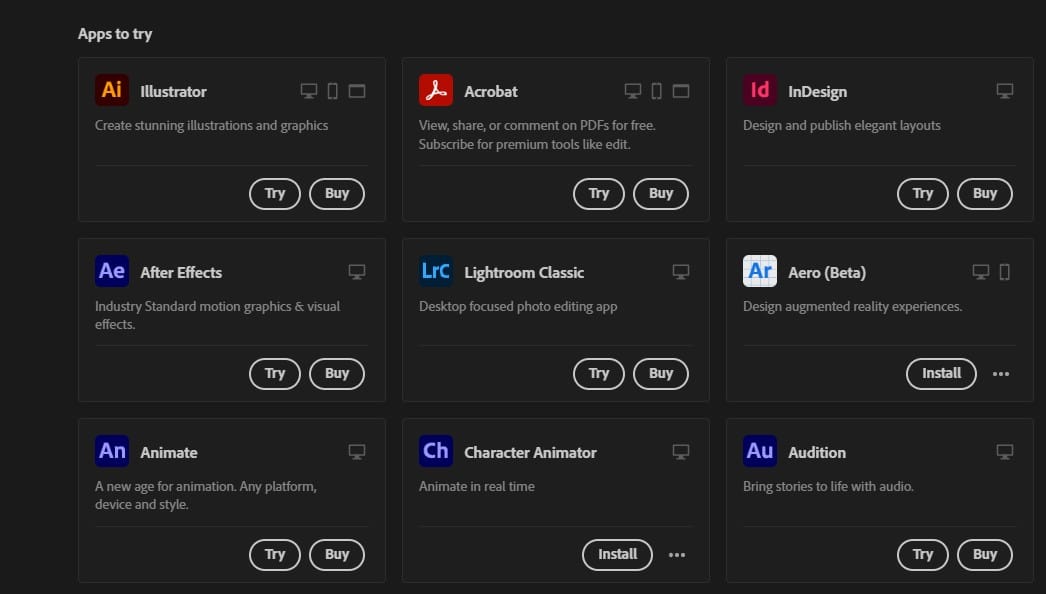Select the After Effects app icon

pyautogui.click(x=111, y=271)
